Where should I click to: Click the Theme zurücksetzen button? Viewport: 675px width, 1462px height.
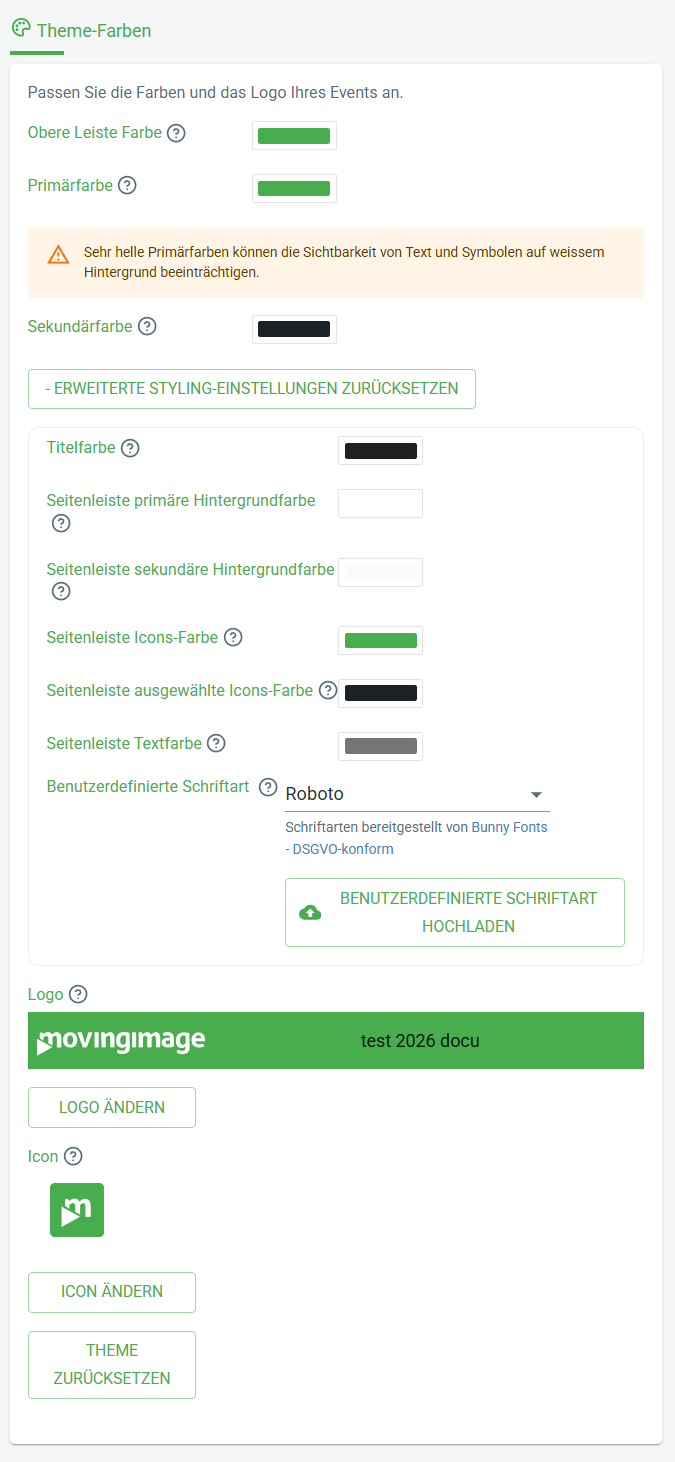point(112,1364)
